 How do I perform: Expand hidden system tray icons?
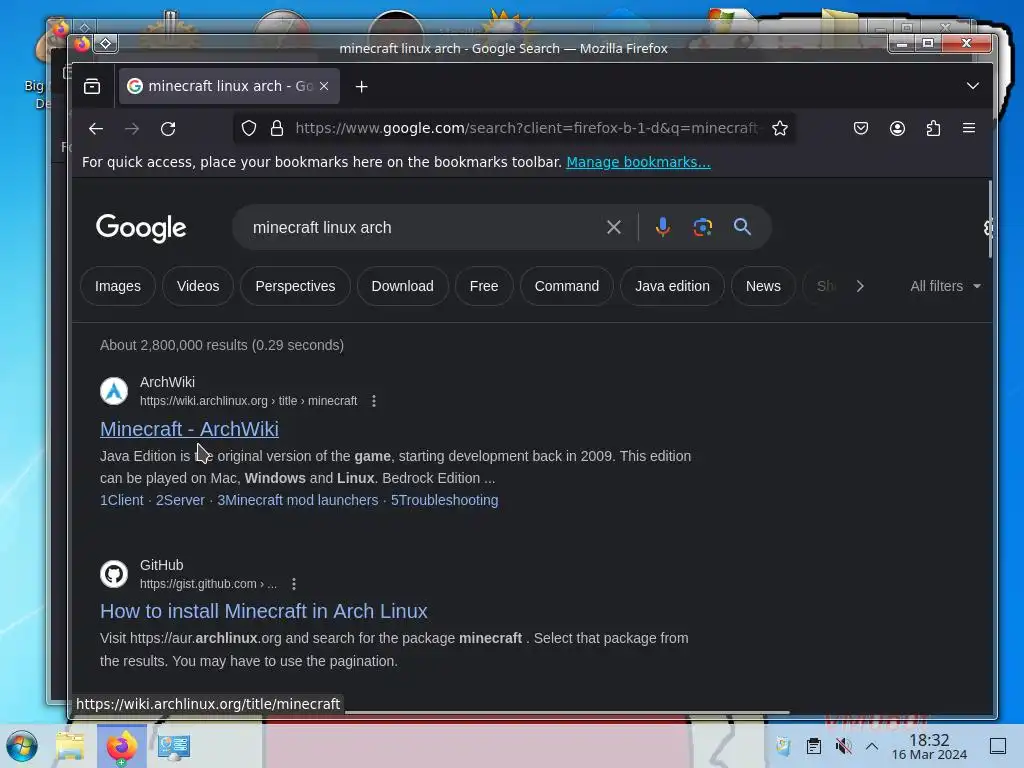(872, 746)
